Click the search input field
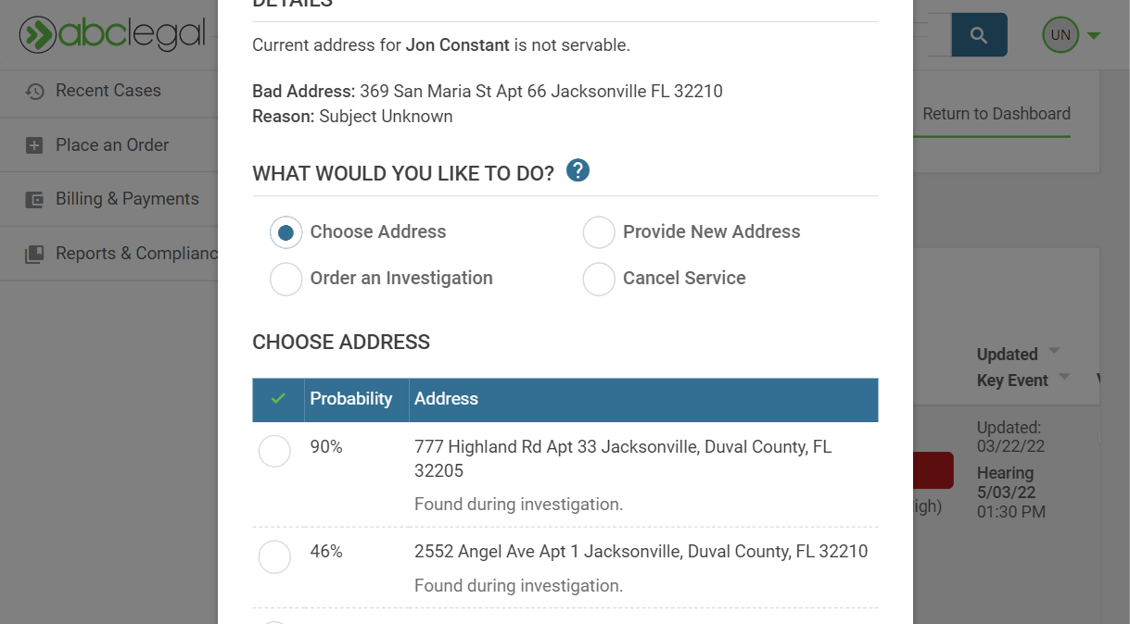This screenshot has width=1130, height=624. (x=940, y=34)
